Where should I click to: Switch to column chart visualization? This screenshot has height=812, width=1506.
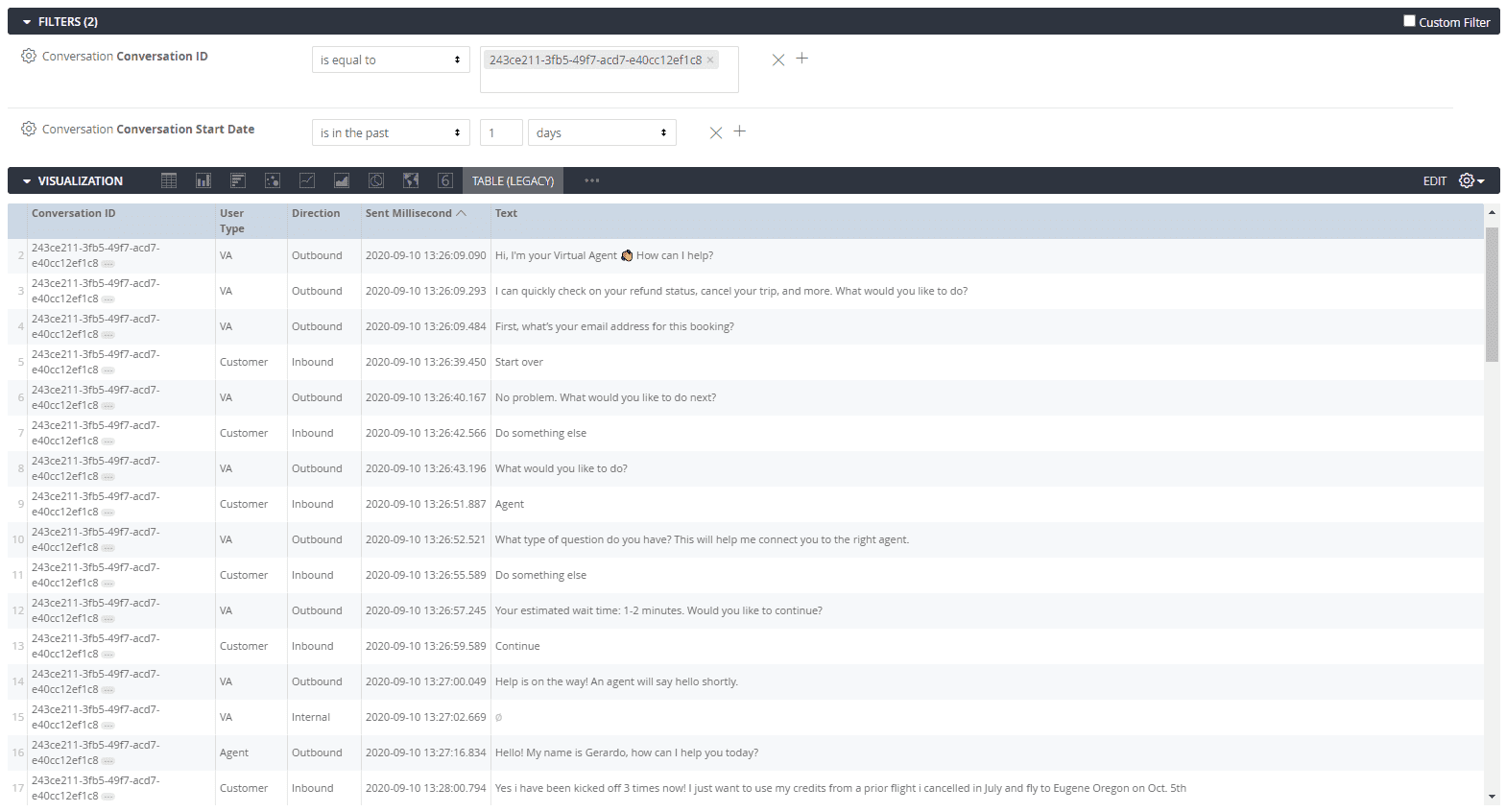[203, 180]
